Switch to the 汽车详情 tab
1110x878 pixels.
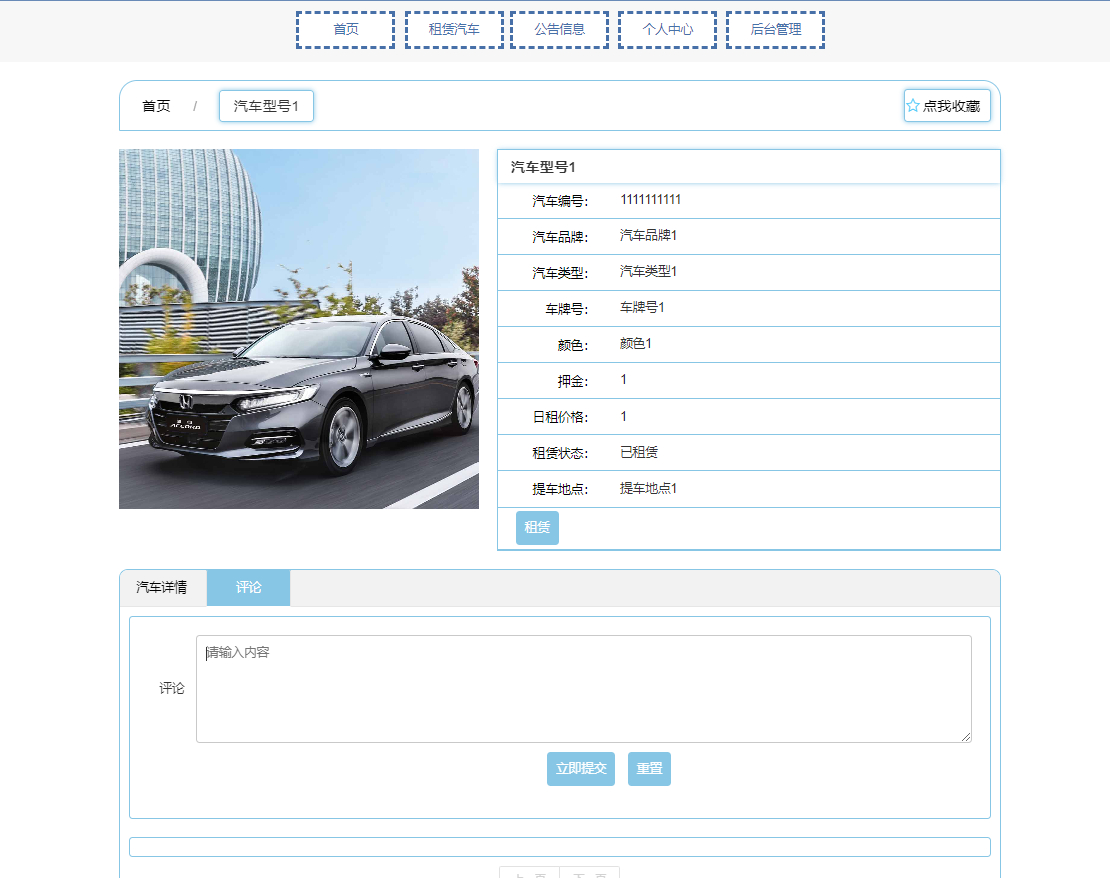(162, 587)
